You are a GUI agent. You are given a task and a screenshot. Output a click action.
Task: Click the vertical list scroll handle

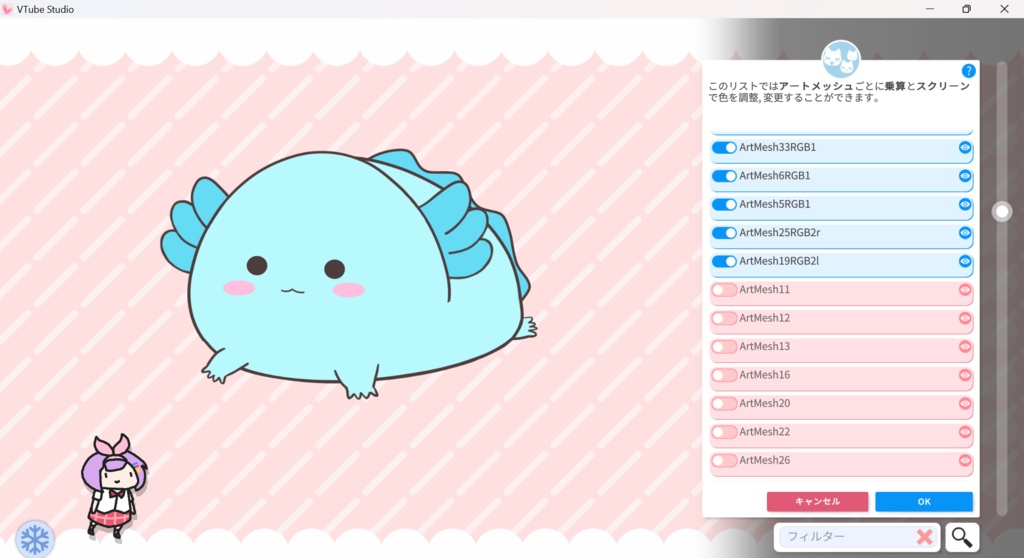pyautogui.click(x=1002, y=212)
